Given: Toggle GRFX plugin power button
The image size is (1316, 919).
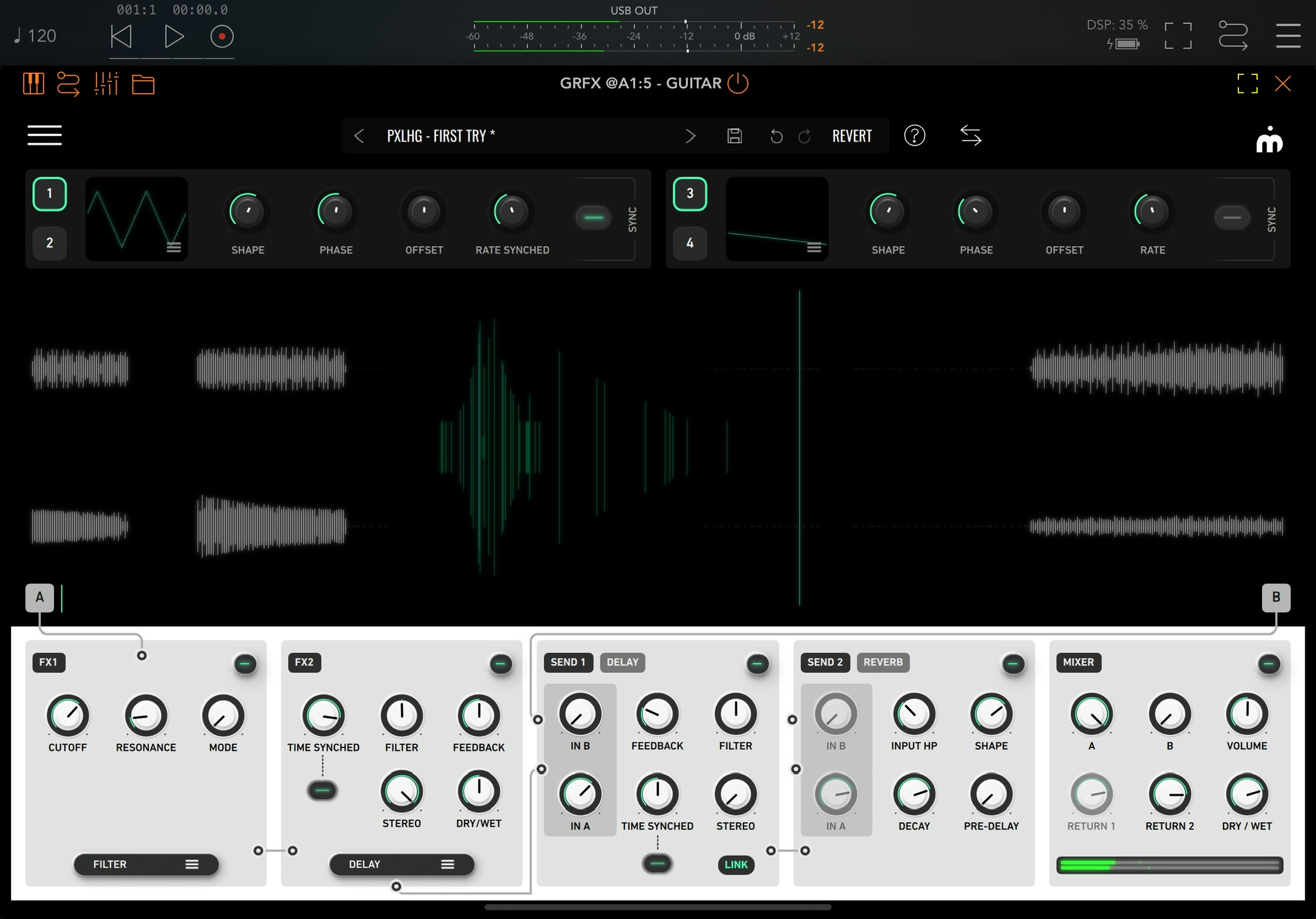Looking at the screenshot, I should click(x=738, y=83).
